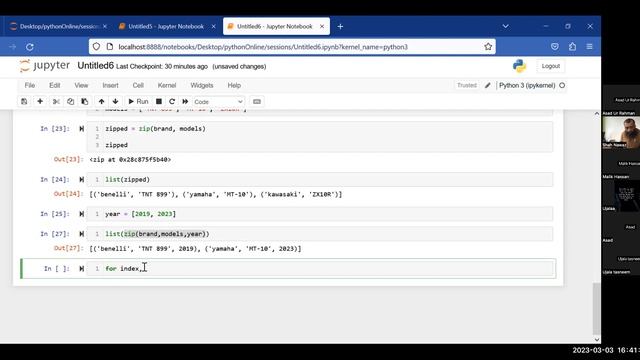Viewport: 640px width, 360px height.
Task: Click the notebook vertical scrollbar thumb
Action: (596, 309)
